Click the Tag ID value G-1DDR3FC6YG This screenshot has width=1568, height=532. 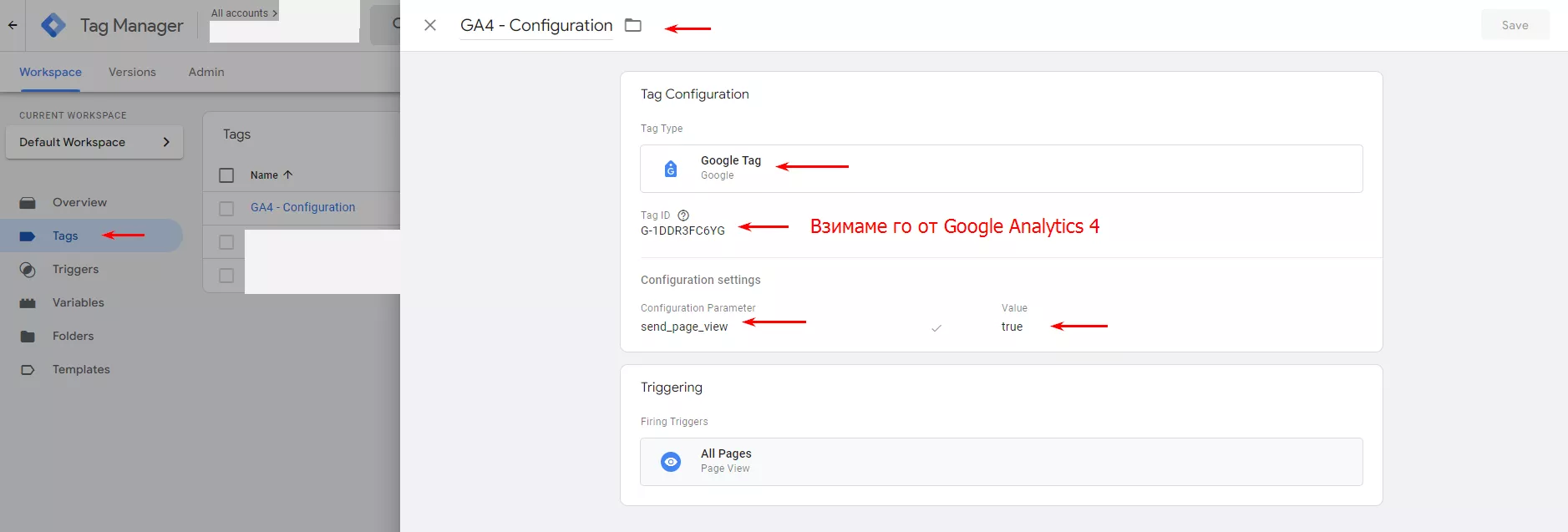[683, 231]
